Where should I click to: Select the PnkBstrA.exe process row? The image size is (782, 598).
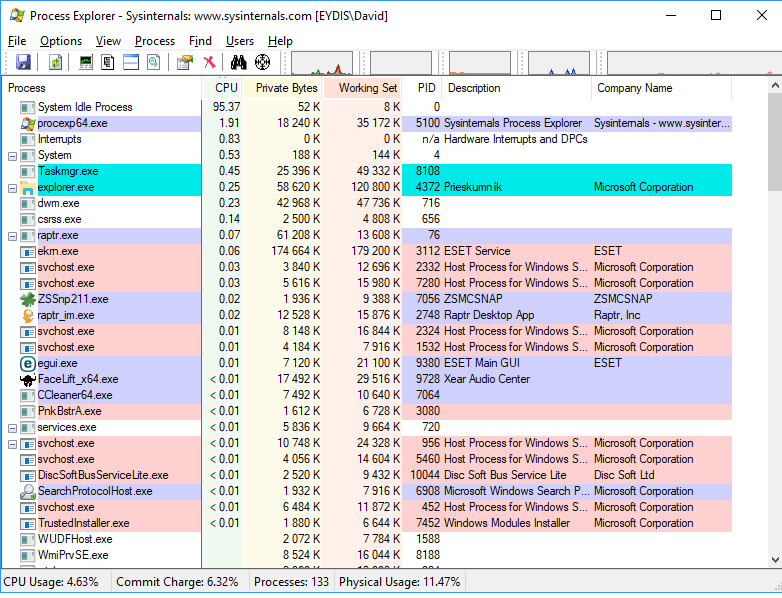(368, 411)
